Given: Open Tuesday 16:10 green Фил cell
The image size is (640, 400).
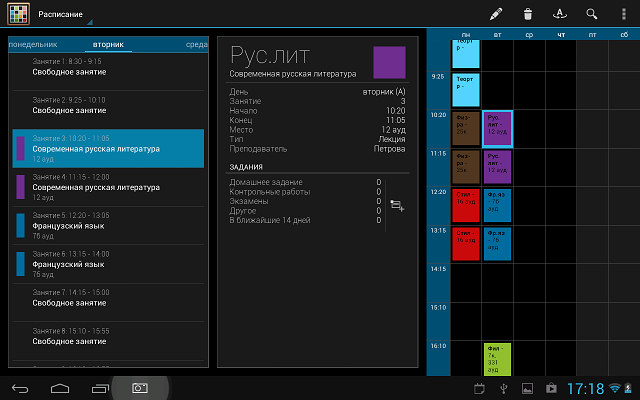Looking at the screenshot, I should click(498, 359).
